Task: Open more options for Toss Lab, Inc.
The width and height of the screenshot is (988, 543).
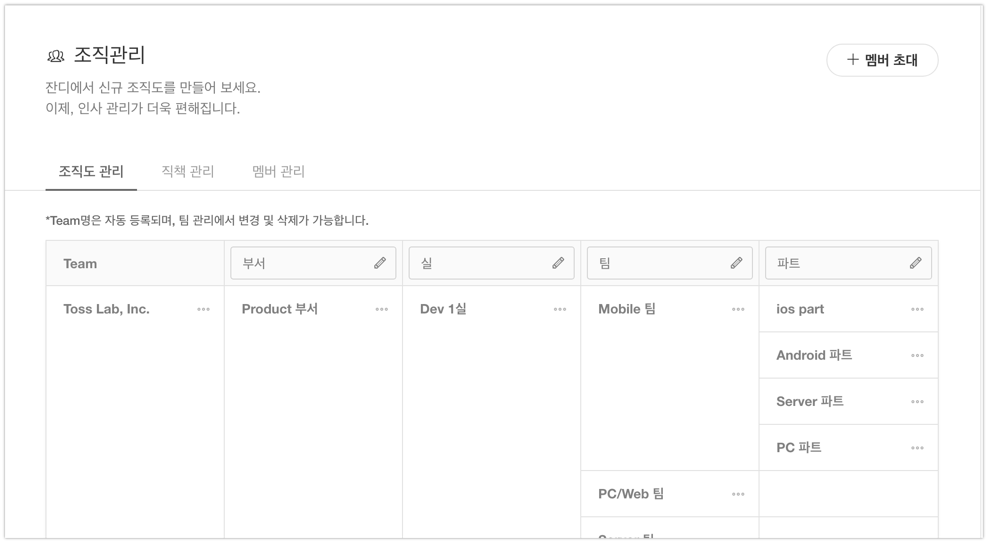Action: (x=203, y=310)
